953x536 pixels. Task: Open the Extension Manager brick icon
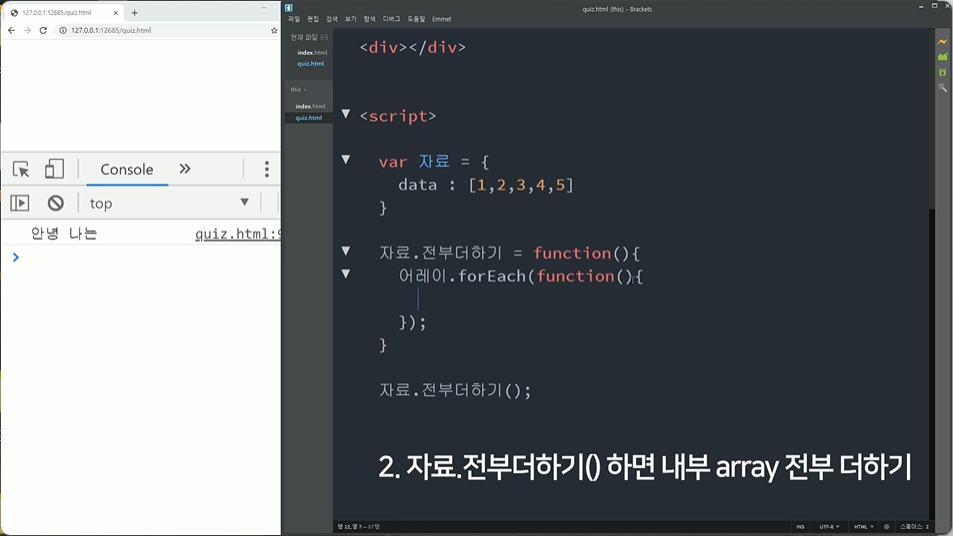point(942,57)
